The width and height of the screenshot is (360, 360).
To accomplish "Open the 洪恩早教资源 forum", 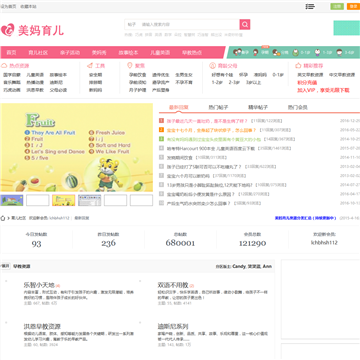I will (x=42, y=326).
